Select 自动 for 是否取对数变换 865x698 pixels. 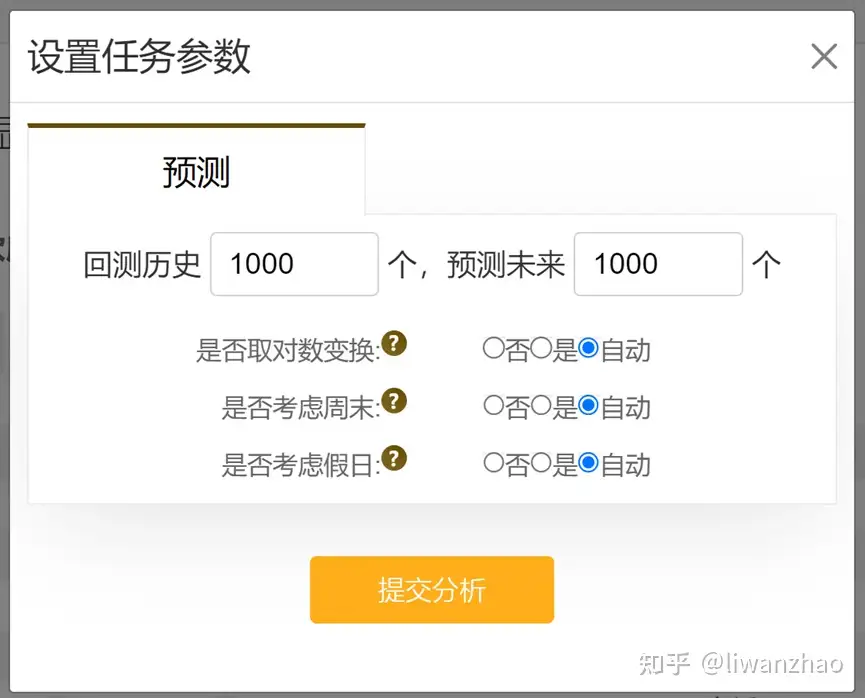coord(589,349)
